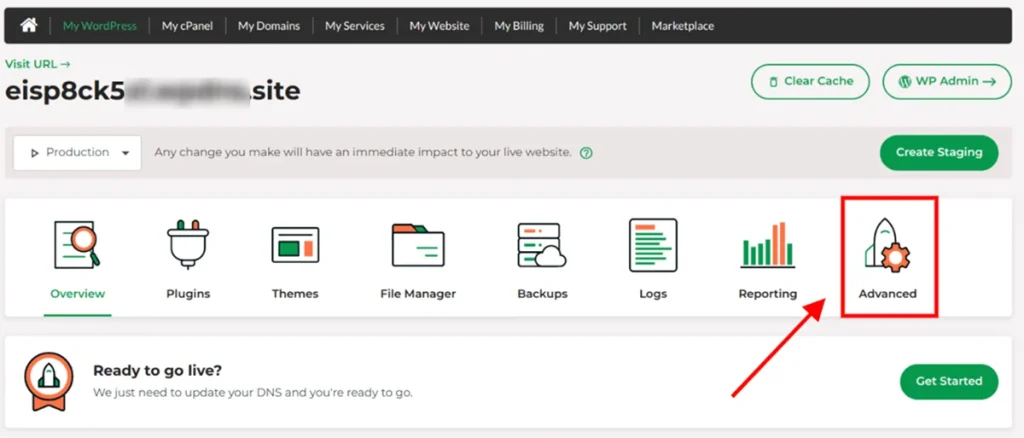
Task: Open the My Billing menu
Action: 519,26
